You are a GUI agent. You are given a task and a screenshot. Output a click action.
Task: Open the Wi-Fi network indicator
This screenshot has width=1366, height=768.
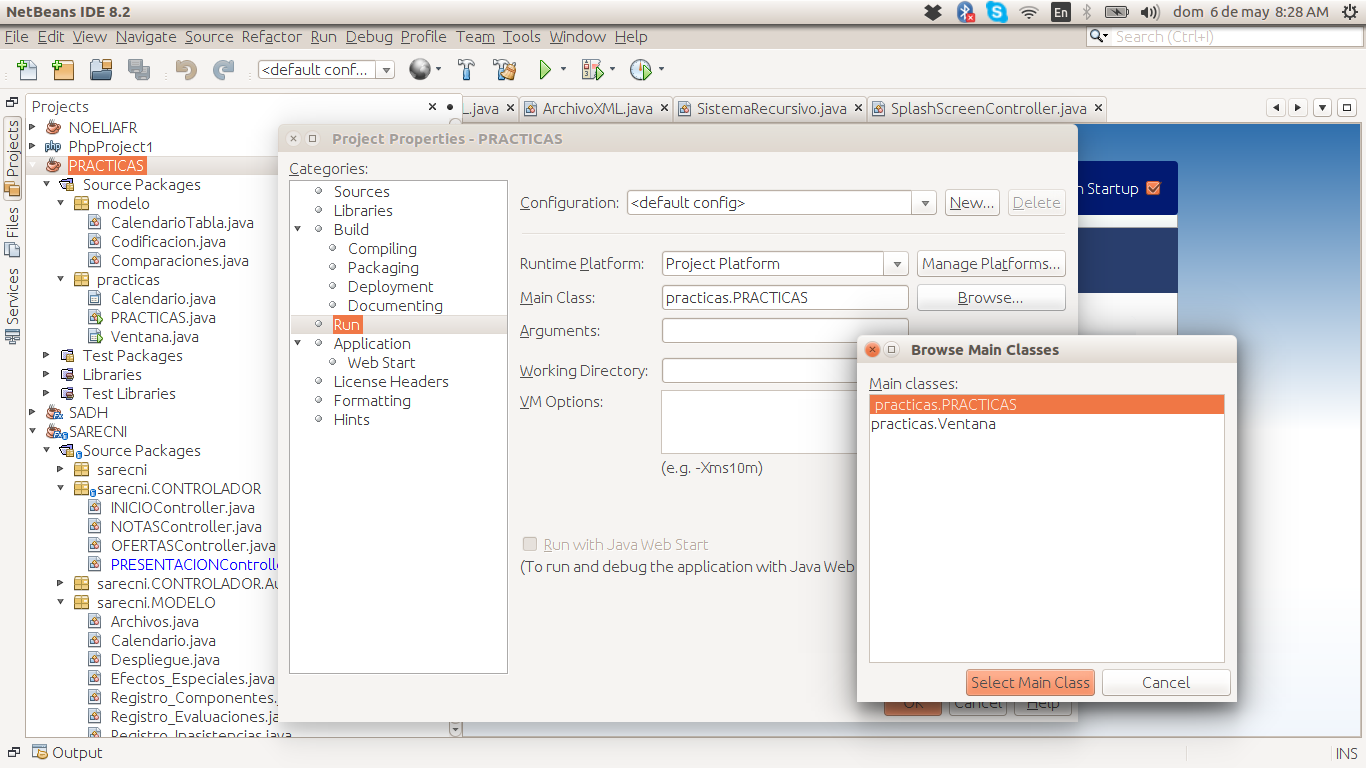pyautogui.click(x=1029, y=12)
